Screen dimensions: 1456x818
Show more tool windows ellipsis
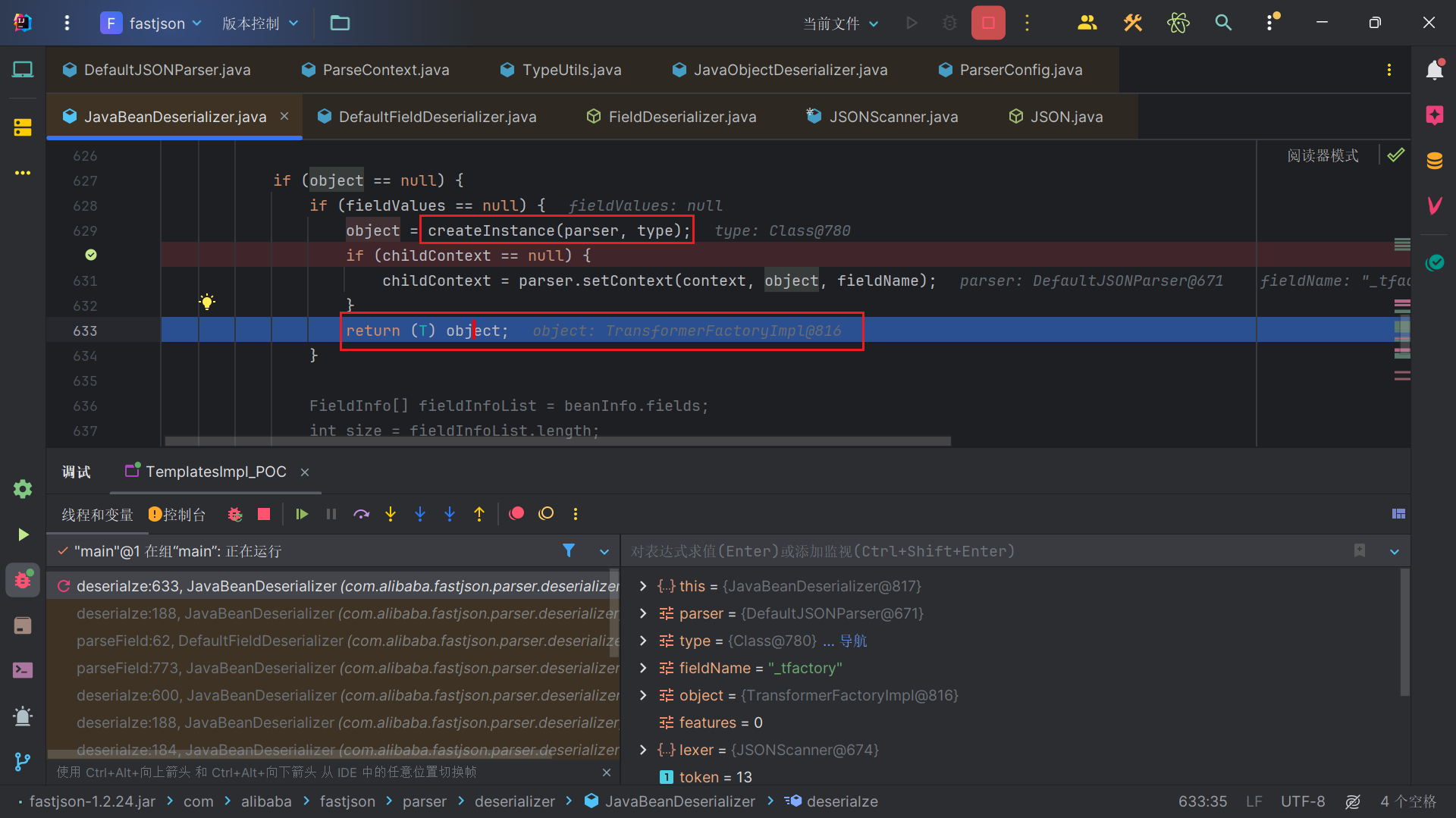[x=23, y=173]
